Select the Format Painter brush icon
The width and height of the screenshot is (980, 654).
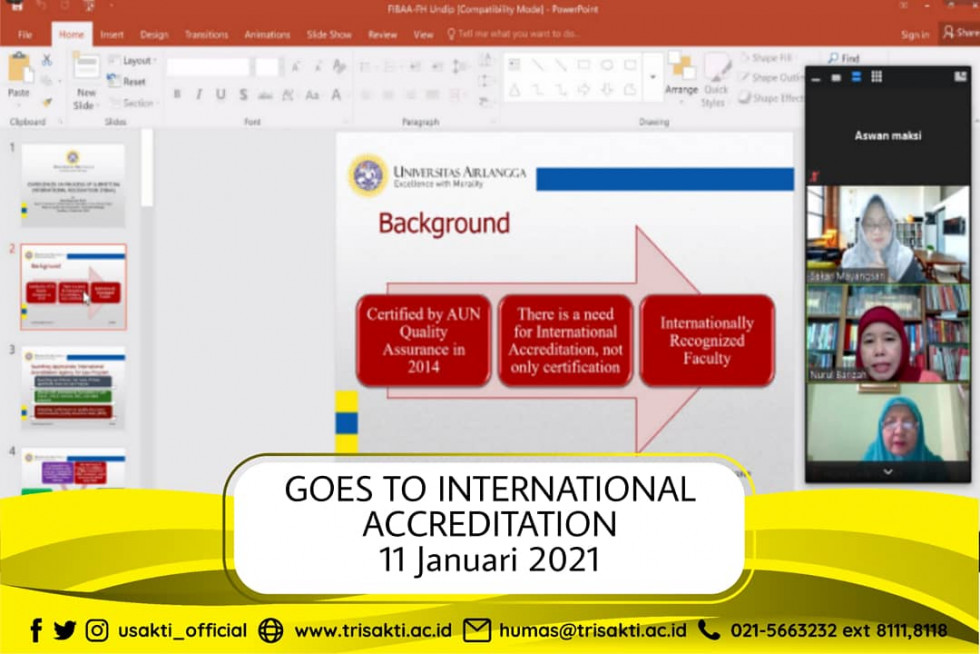pyautogui.click(x=47, y=102)
